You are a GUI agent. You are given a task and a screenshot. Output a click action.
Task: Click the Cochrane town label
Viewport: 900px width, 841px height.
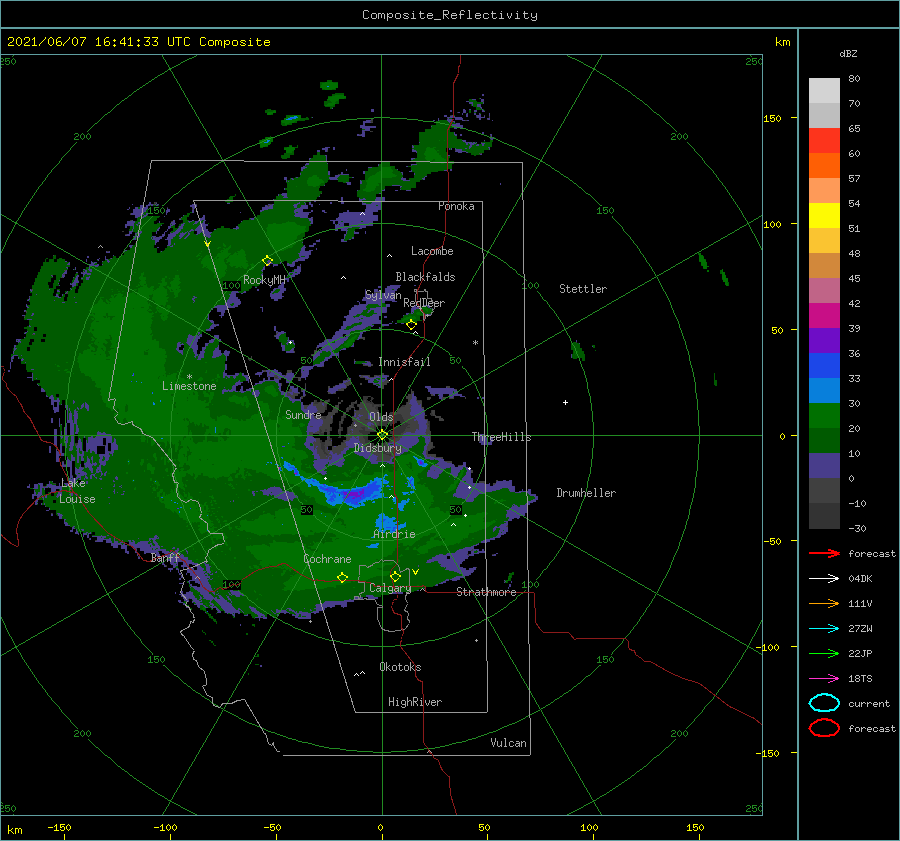[327, 559]
